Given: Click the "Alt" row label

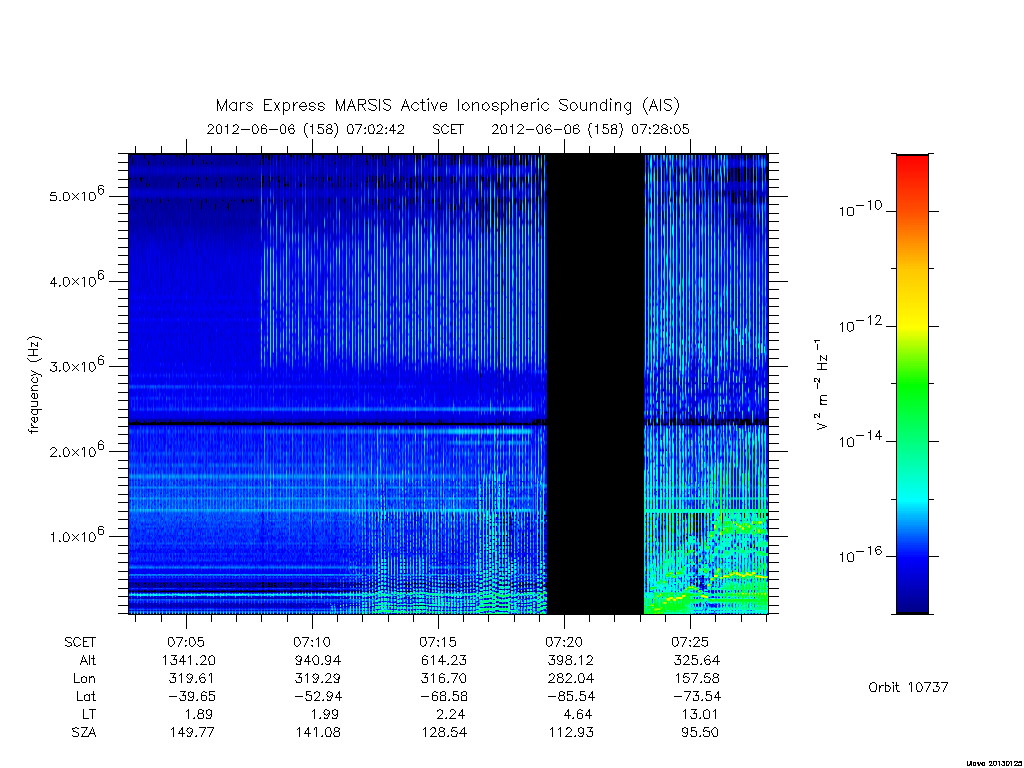Looking at the screenshot, I should click(88, 660).
